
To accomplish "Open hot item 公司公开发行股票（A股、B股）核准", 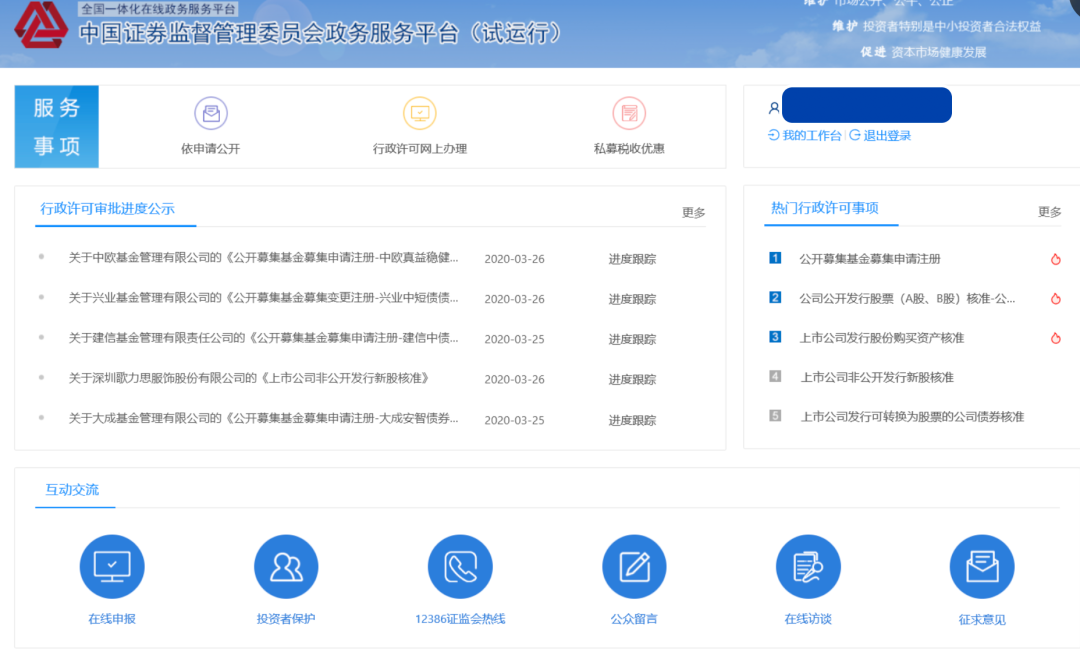I will pyautogui.click(x=907, y=299).
